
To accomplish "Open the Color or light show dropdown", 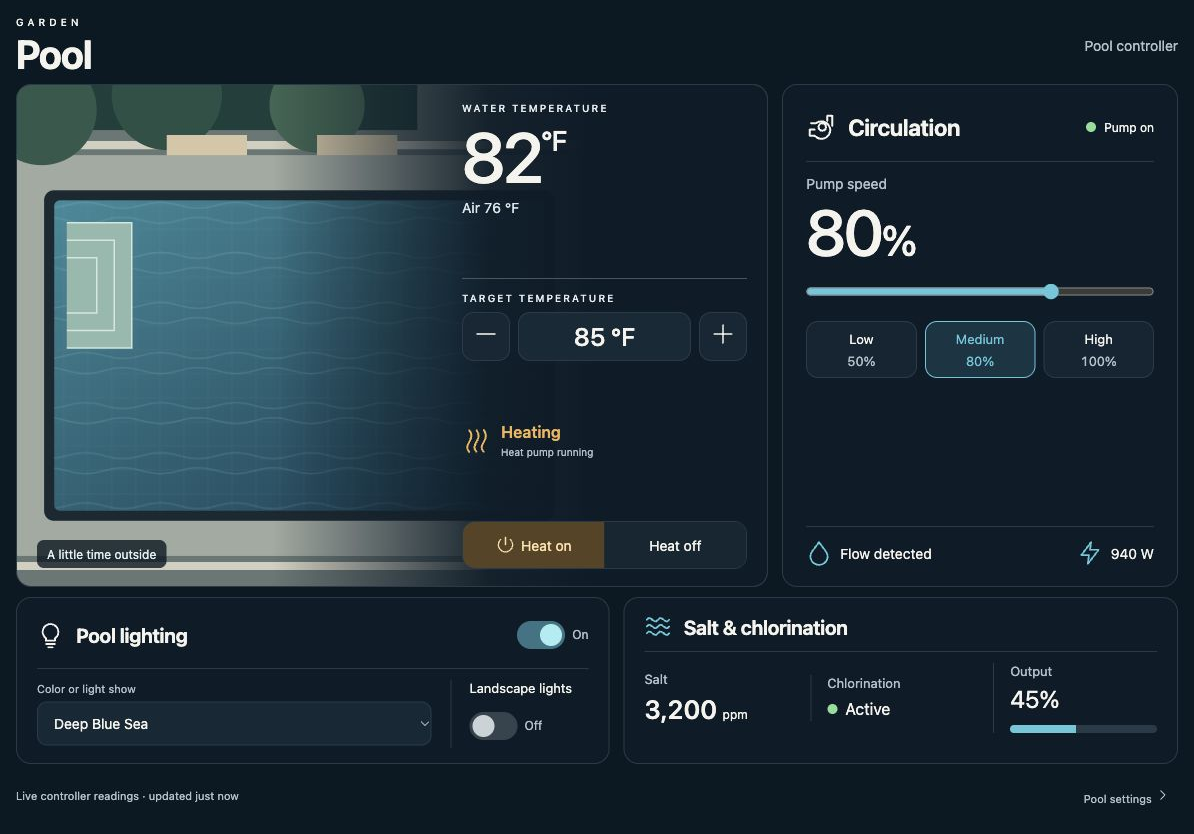I will click(x=234, y=724).
